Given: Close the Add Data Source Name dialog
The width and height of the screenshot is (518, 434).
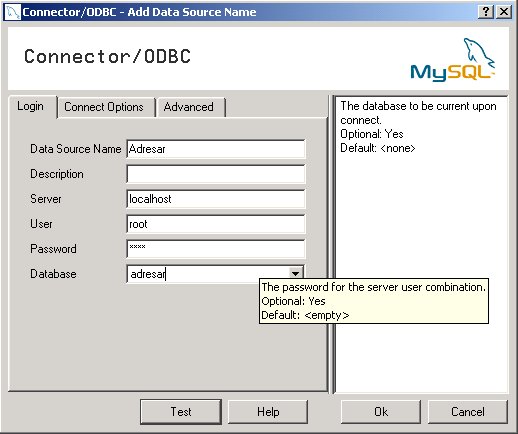Looking at the screenshot, I should click(x=504, y=12).
